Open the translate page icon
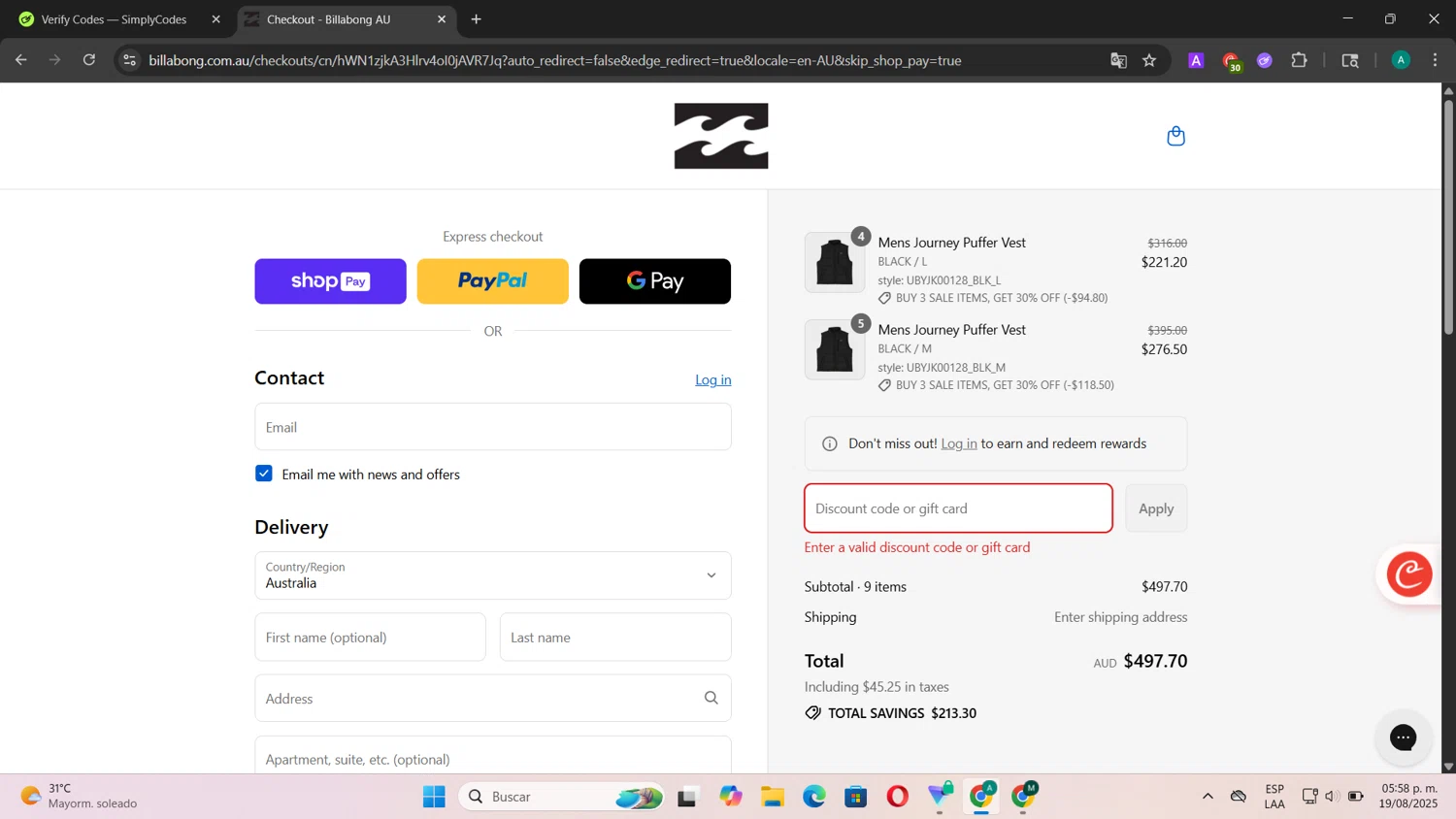The image size is (1456, 819). click(x=1118, y=60)
